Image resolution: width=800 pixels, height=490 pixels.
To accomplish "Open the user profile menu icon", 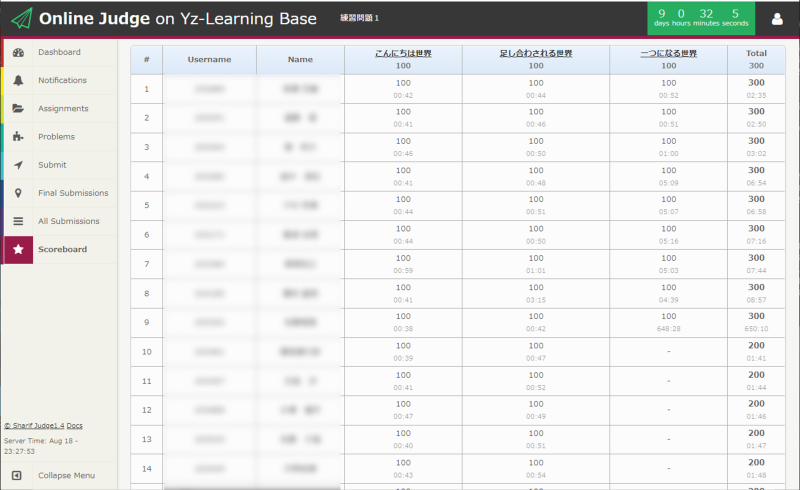I will (777, 18).
